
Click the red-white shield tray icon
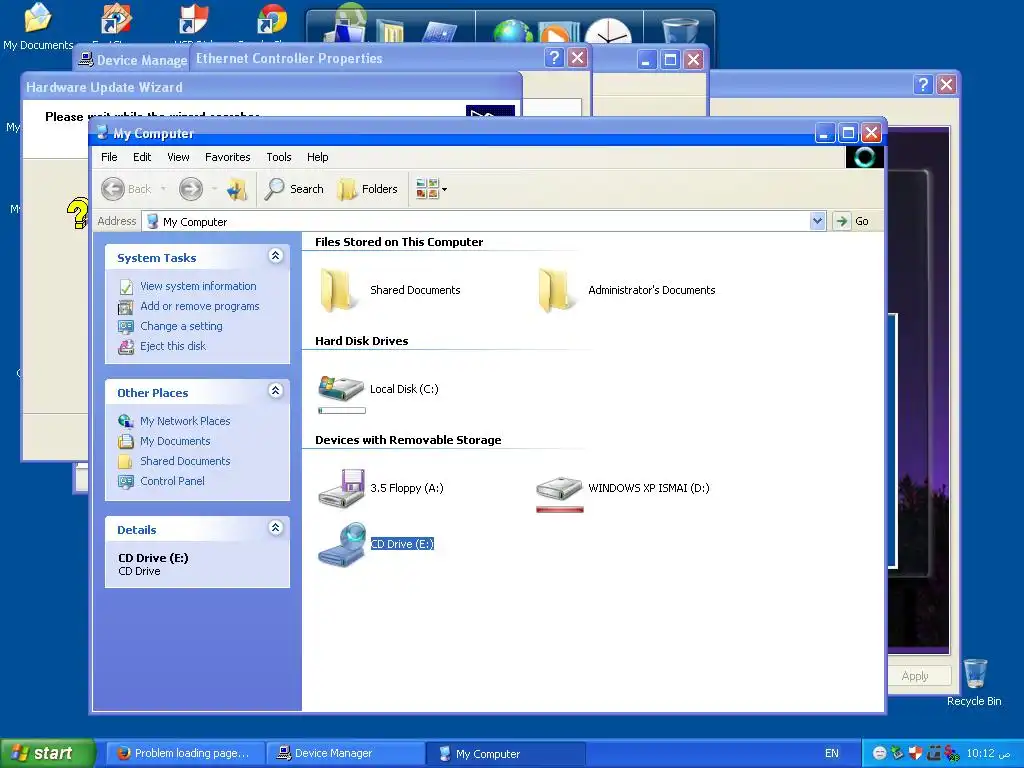coord(915,753)
